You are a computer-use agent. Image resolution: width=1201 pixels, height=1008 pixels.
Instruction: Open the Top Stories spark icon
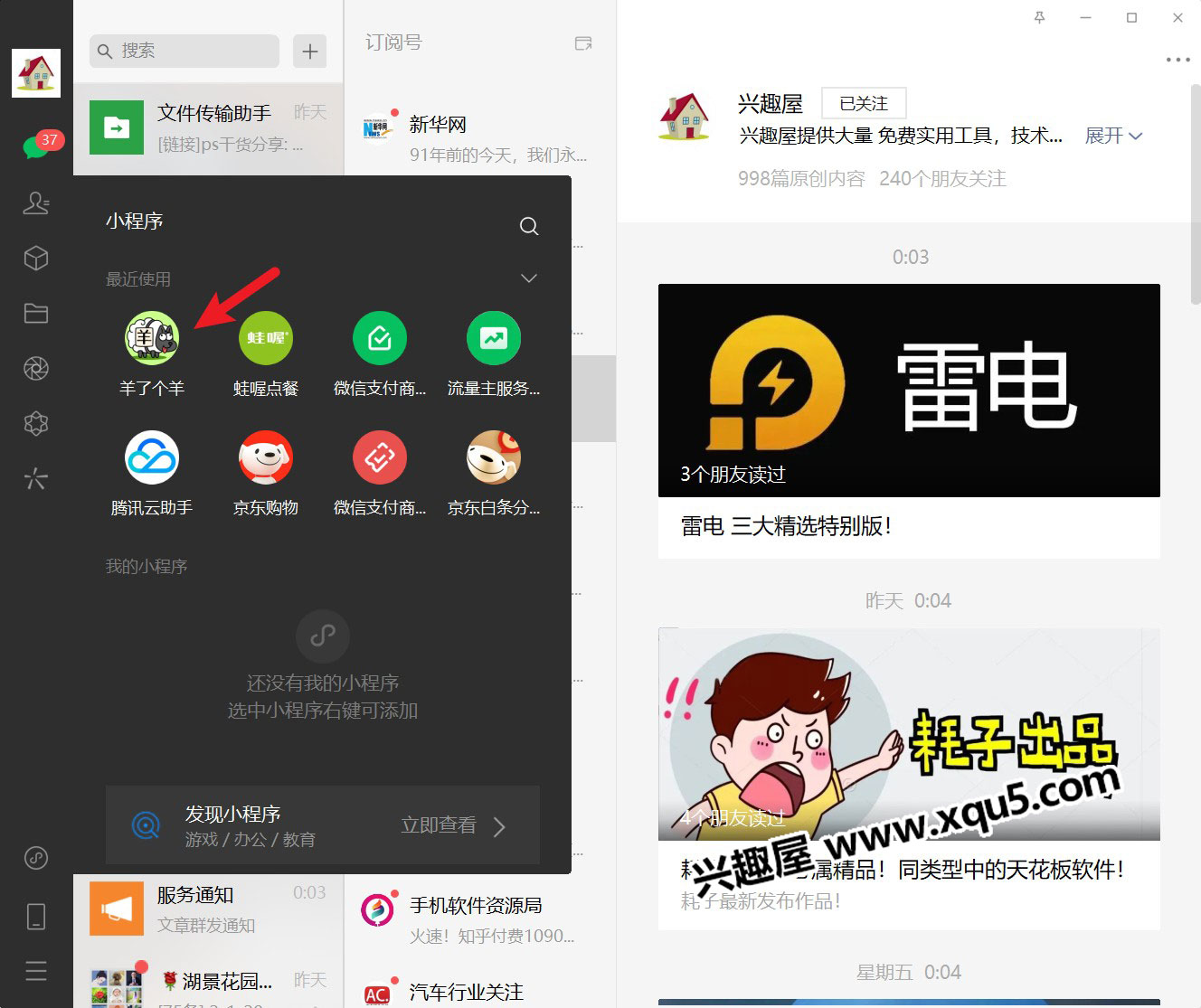(36, 478)
